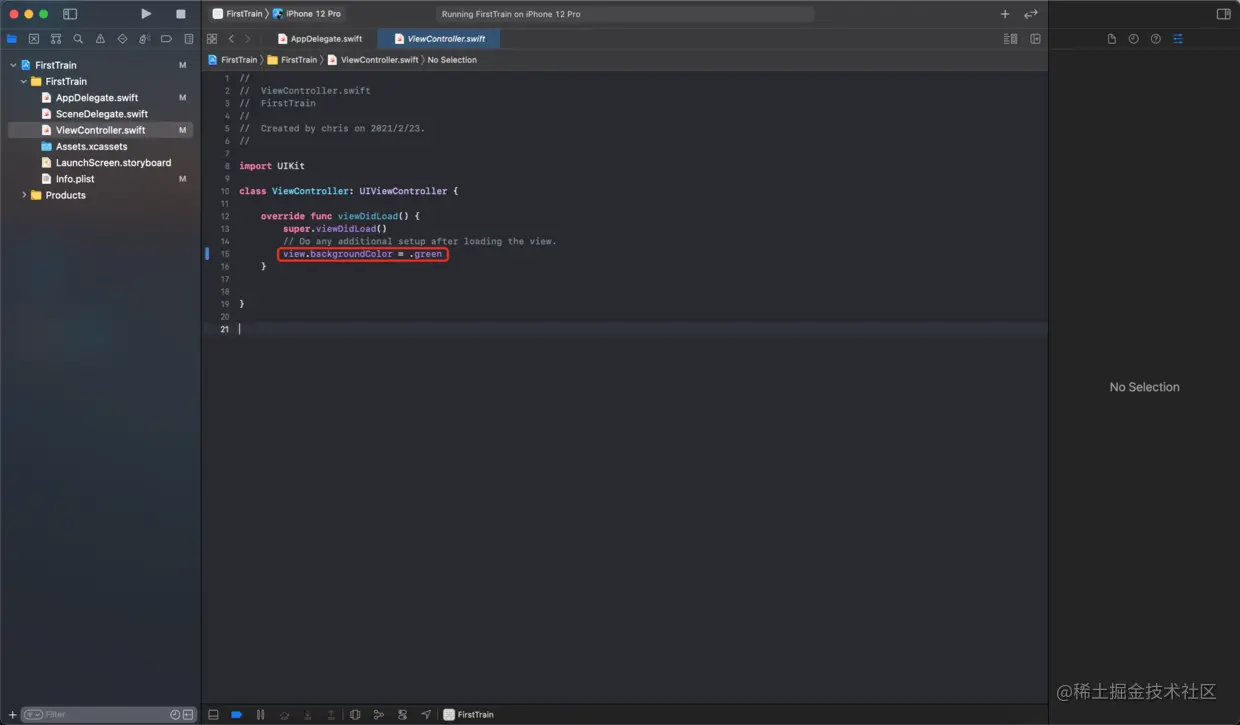Collapse the FirstTrain project root

[x=13, y=65]
